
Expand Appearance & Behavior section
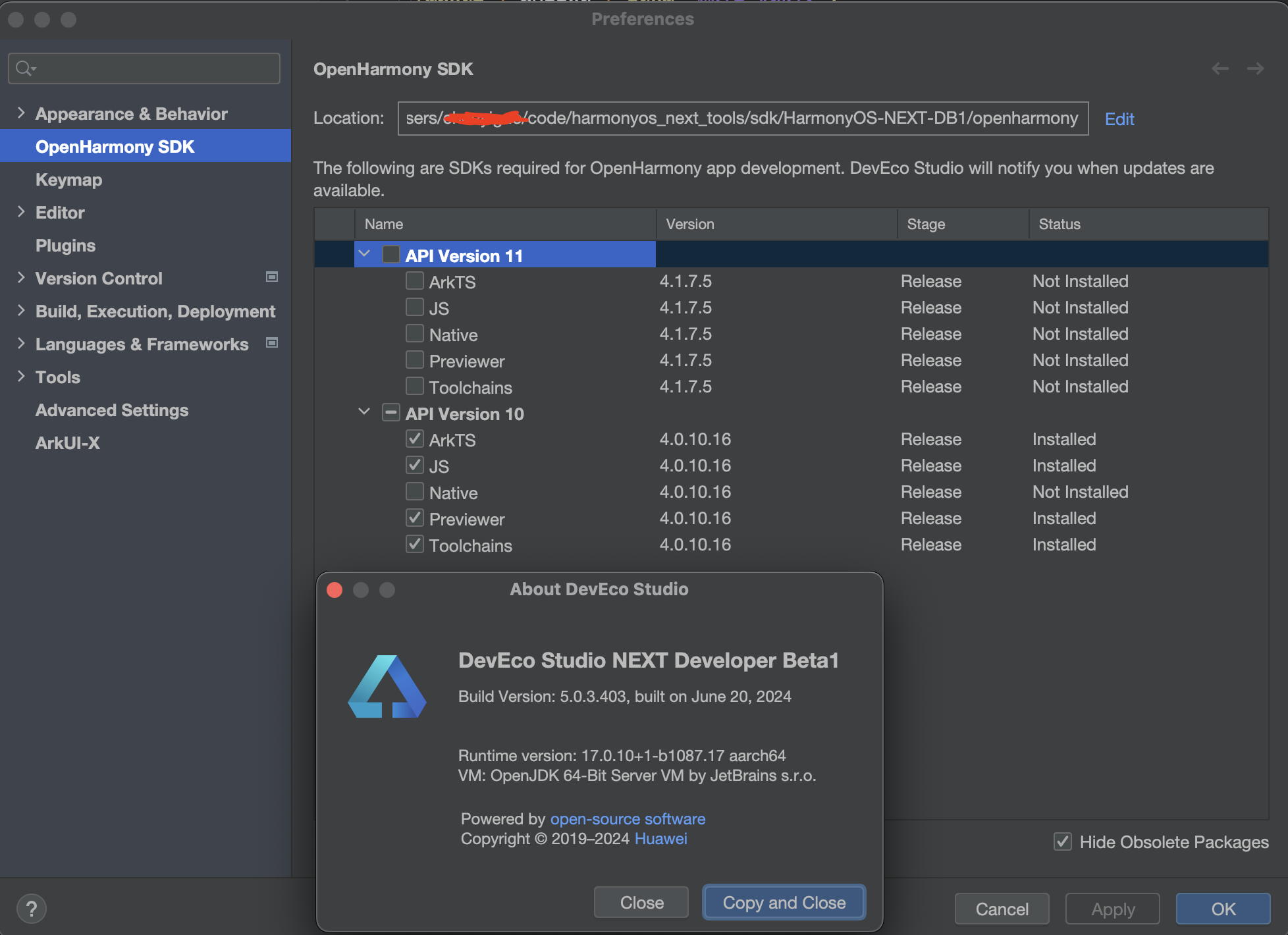pos(21,113)
